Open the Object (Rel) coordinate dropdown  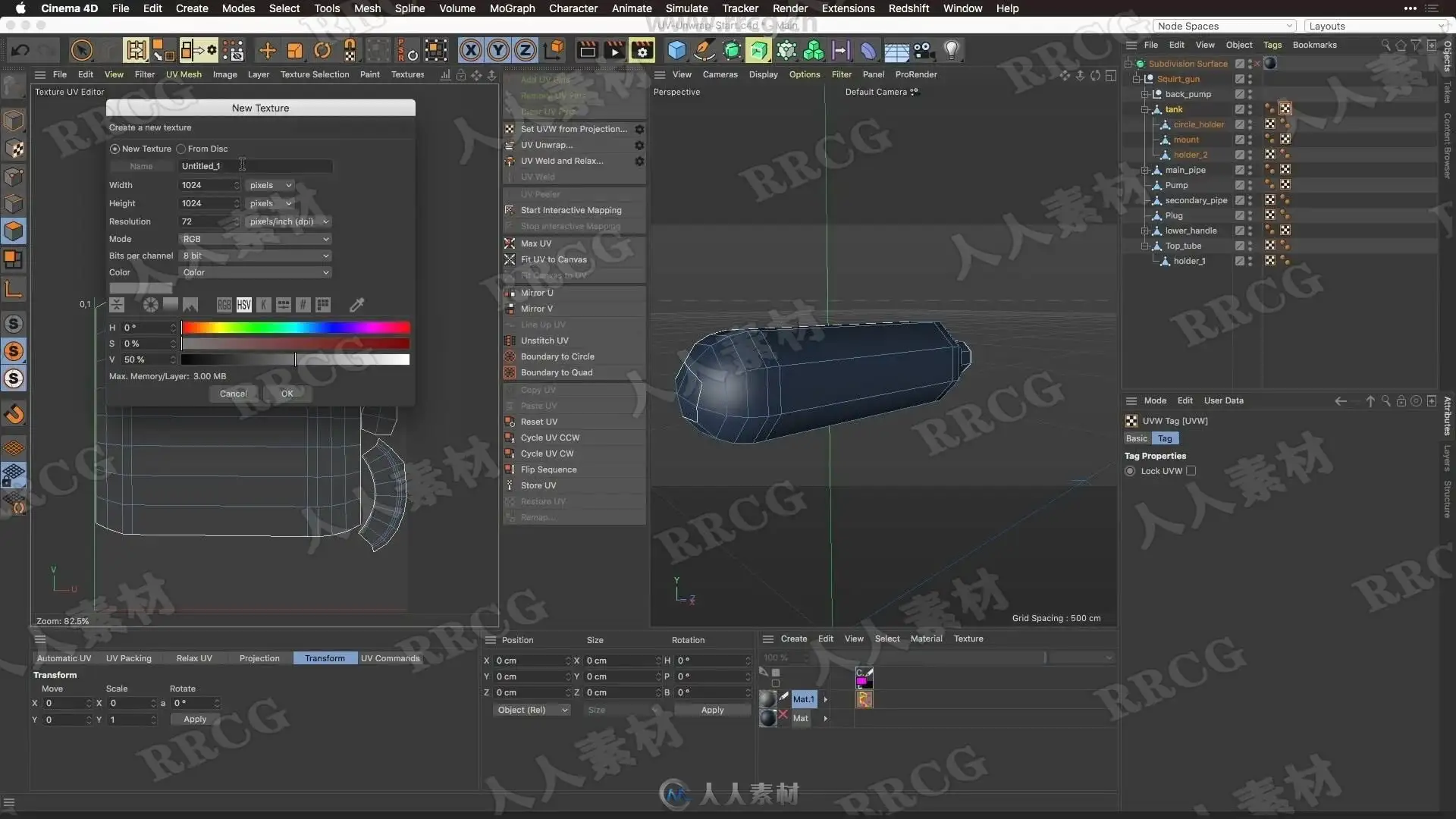tap(532, 711)
